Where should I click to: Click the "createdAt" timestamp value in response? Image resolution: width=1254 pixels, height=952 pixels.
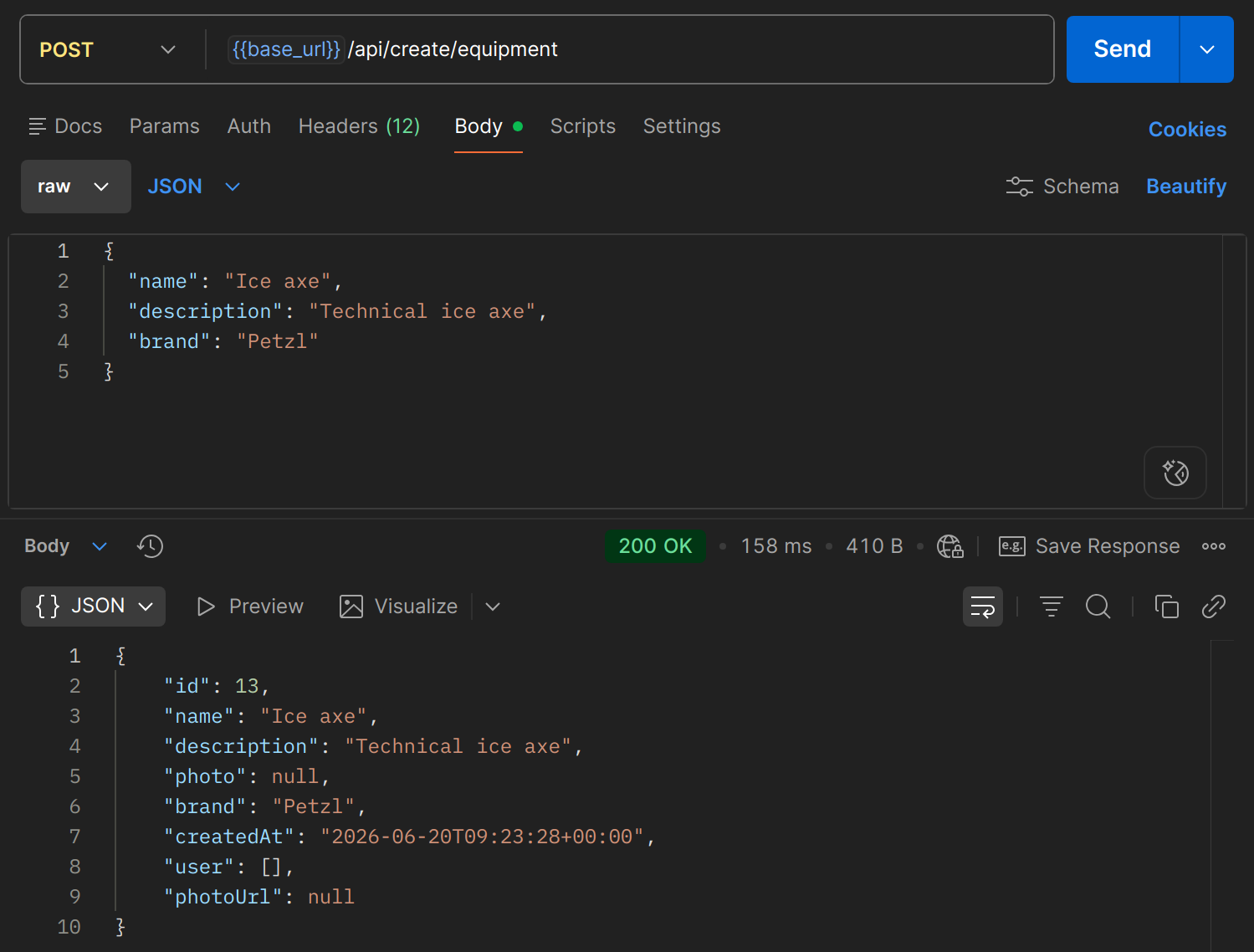482,837
